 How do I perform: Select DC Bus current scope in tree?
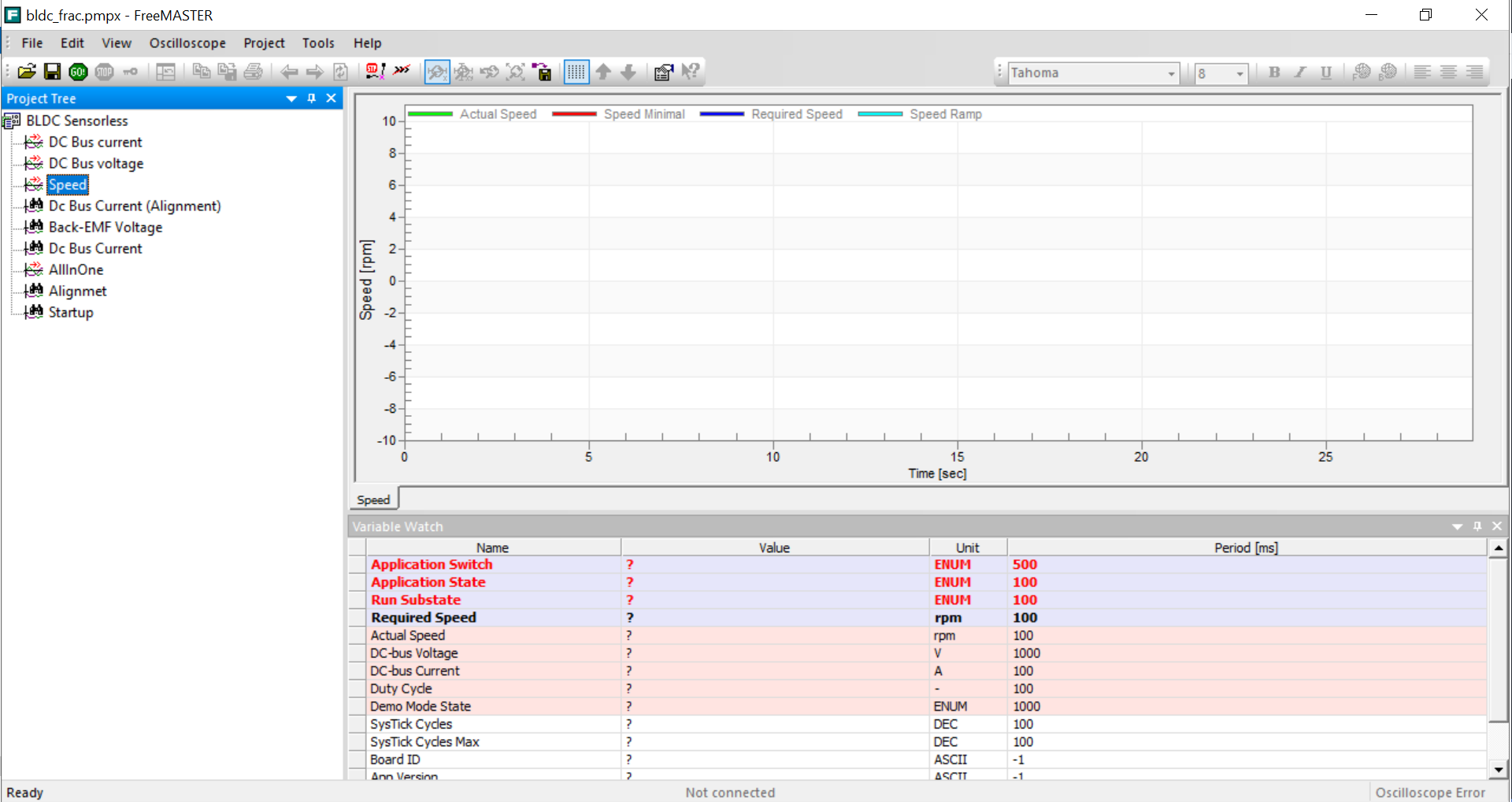tap(95, 142)
